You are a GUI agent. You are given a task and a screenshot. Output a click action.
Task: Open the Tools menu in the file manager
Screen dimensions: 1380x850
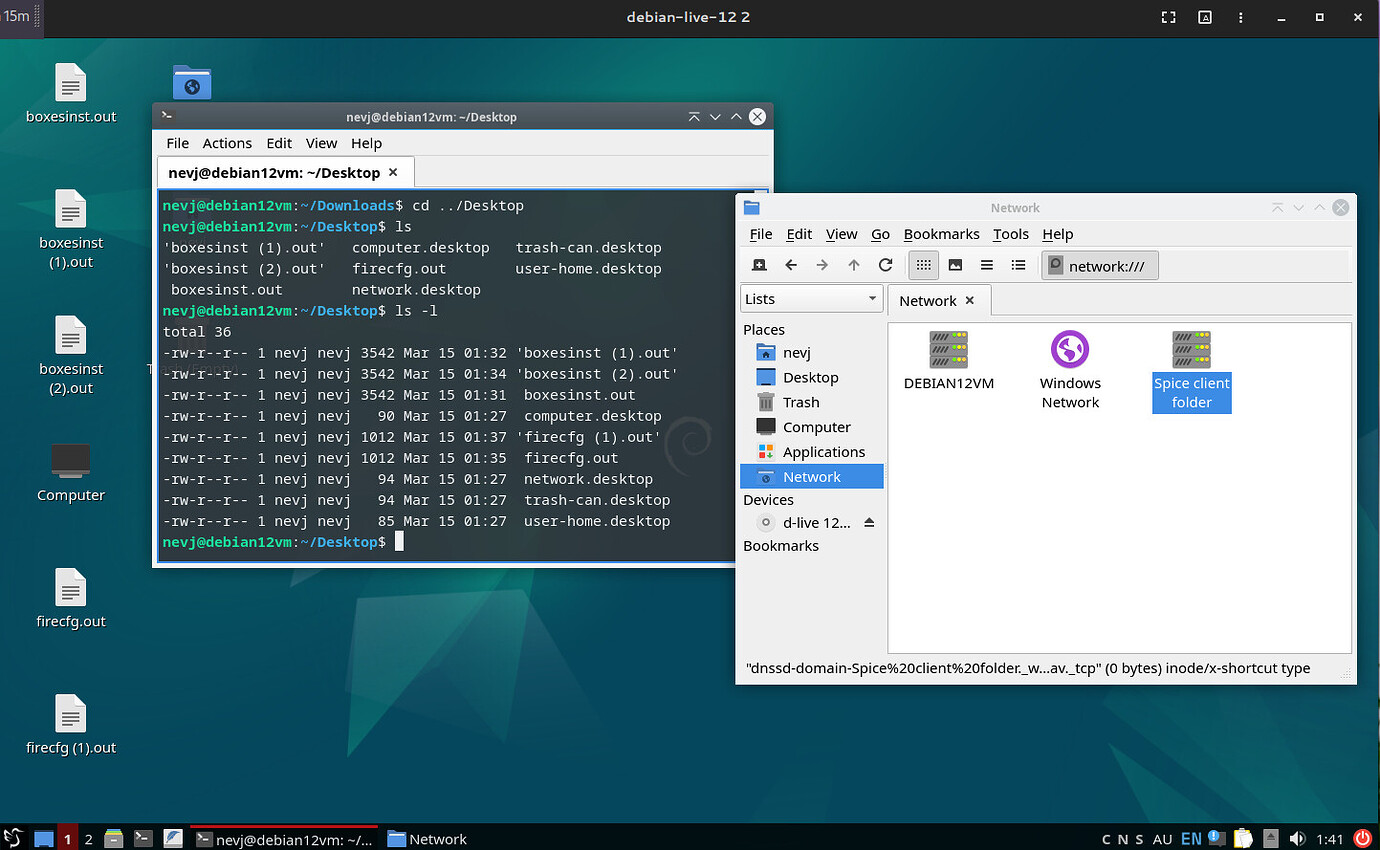coord(1010,234)
